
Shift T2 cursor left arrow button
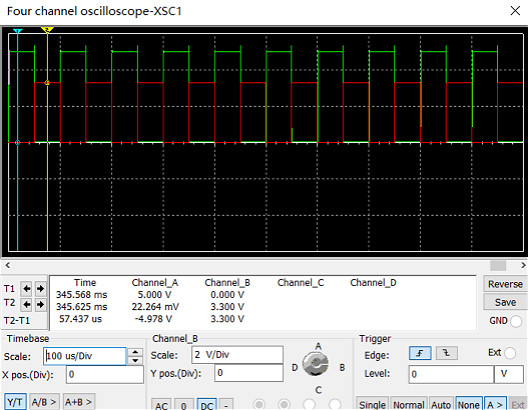(x=27, y=305)
